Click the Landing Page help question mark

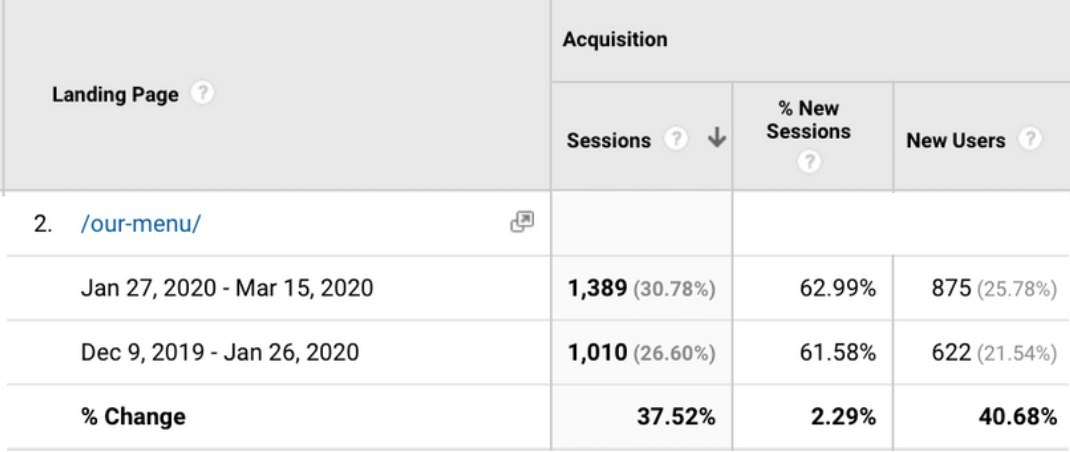pyautogui.click(x=203, y=95)
